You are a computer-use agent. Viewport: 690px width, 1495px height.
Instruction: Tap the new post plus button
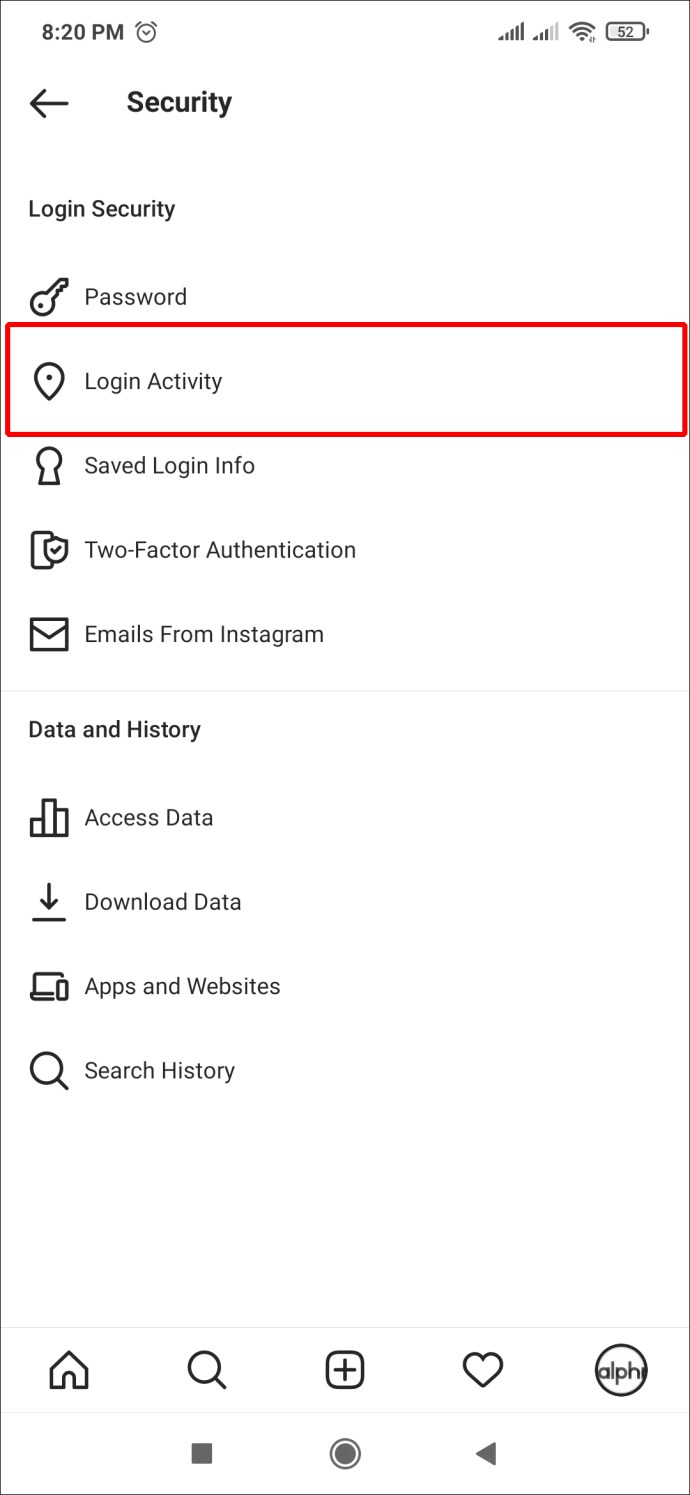pos(345,1370)
